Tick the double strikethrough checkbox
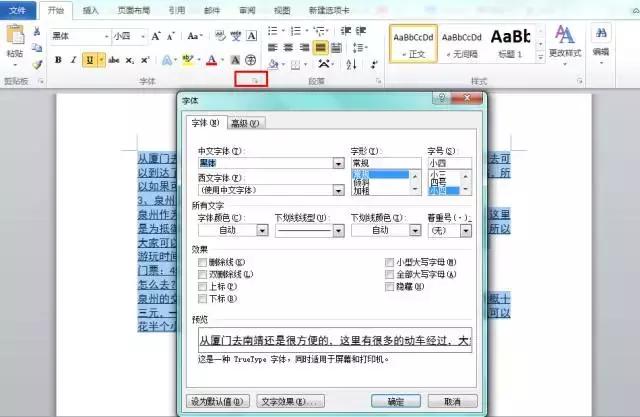The height and width of the screenshot is (417, 640). coord(202,274)
